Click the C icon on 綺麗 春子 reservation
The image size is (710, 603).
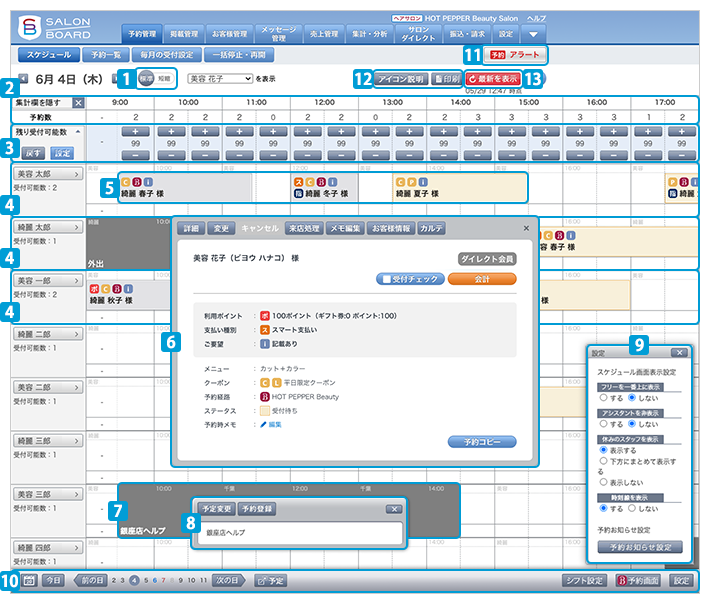click(125, 182)
